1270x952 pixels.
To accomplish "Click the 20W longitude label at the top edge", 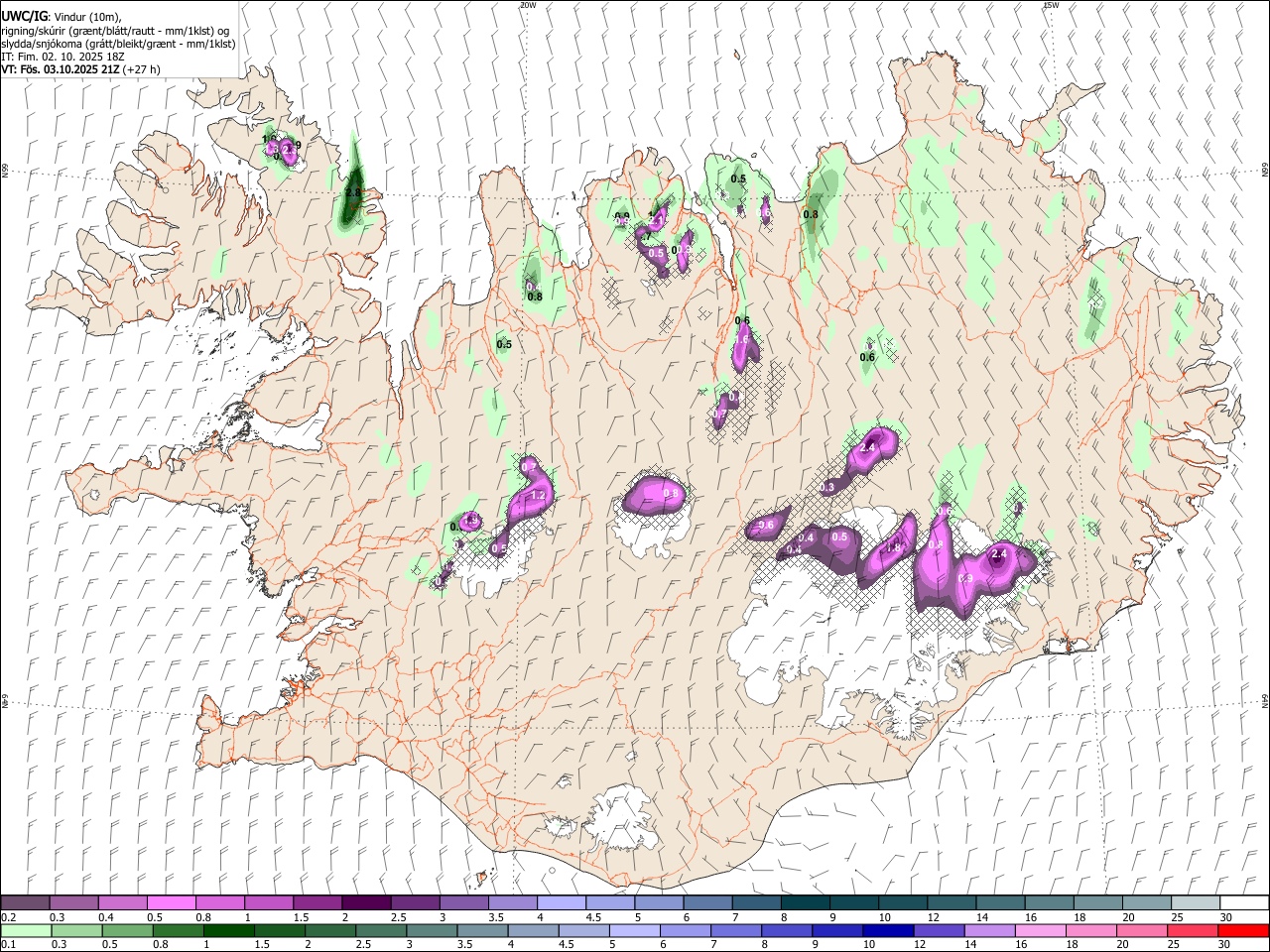I will coord(528,5).
